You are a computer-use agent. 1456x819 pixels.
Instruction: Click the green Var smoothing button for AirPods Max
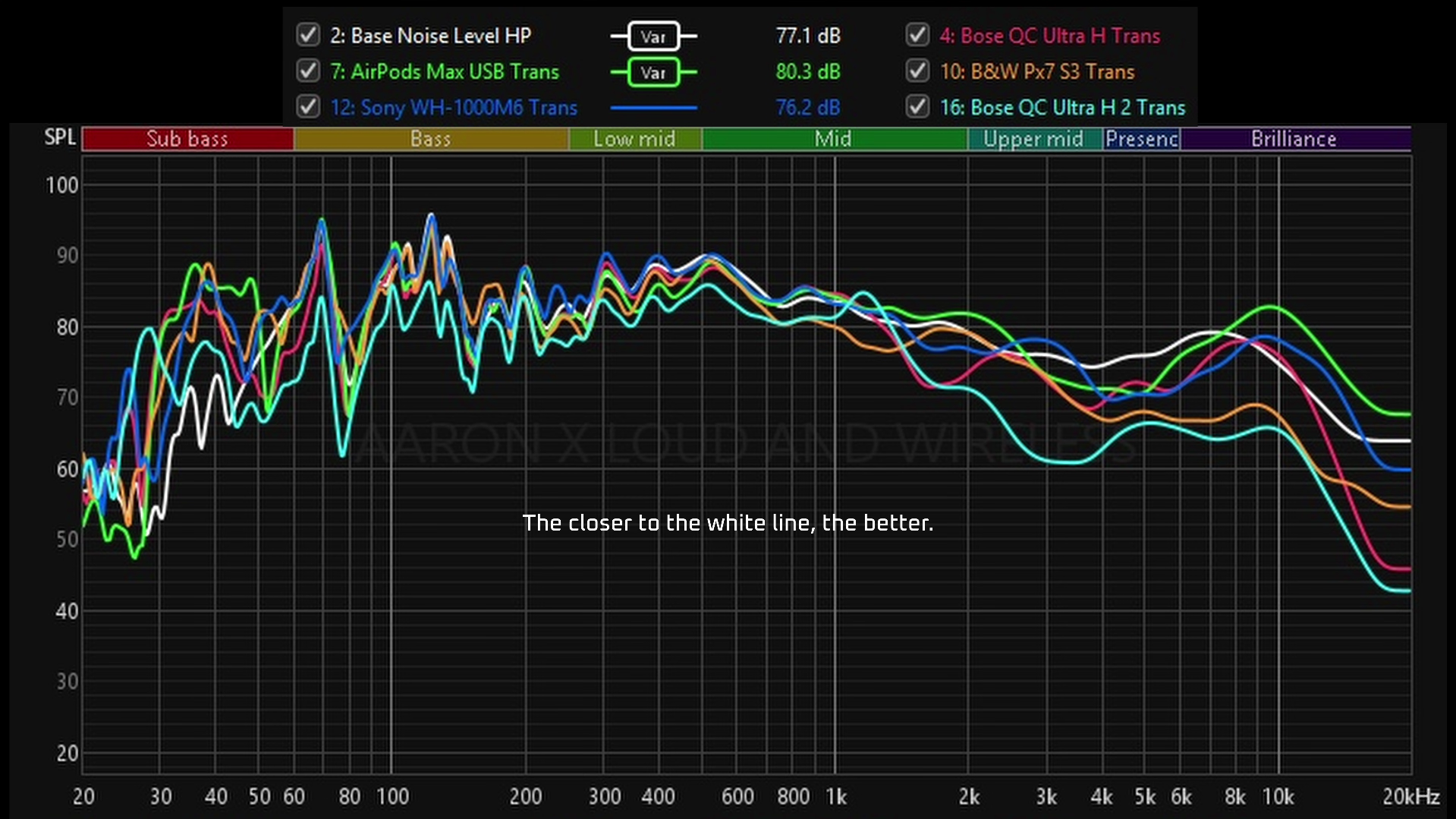pyautogui.click(x=653, y=72)
